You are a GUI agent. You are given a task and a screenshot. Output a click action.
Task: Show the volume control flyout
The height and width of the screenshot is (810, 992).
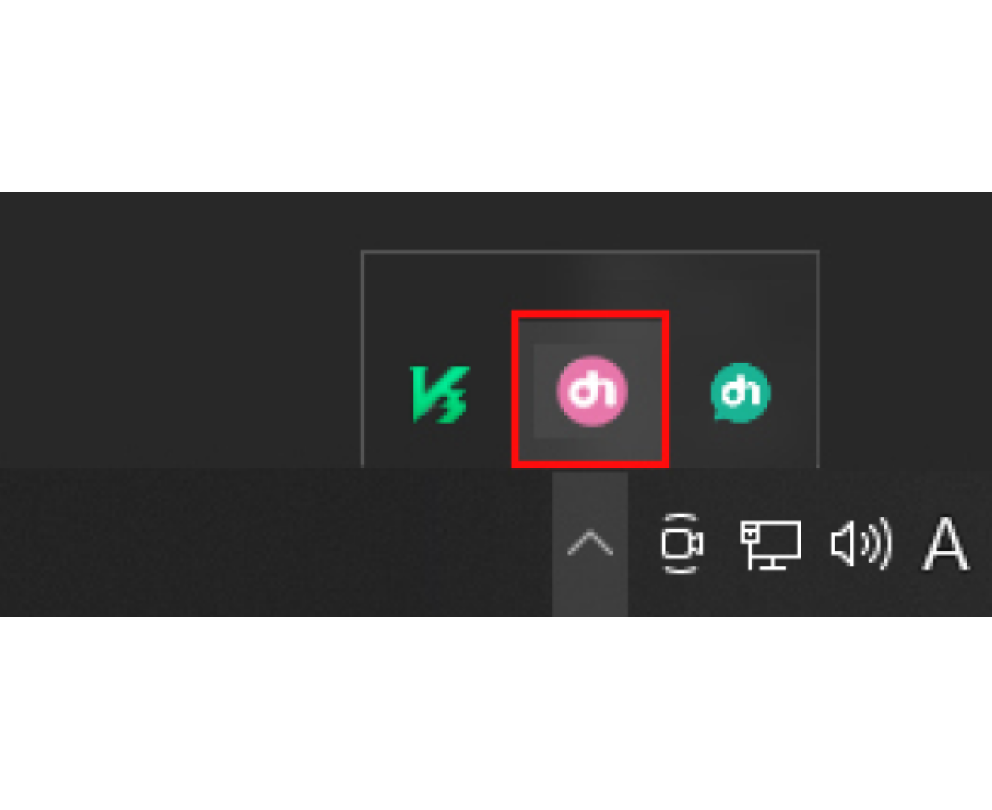tap(861, 543)
